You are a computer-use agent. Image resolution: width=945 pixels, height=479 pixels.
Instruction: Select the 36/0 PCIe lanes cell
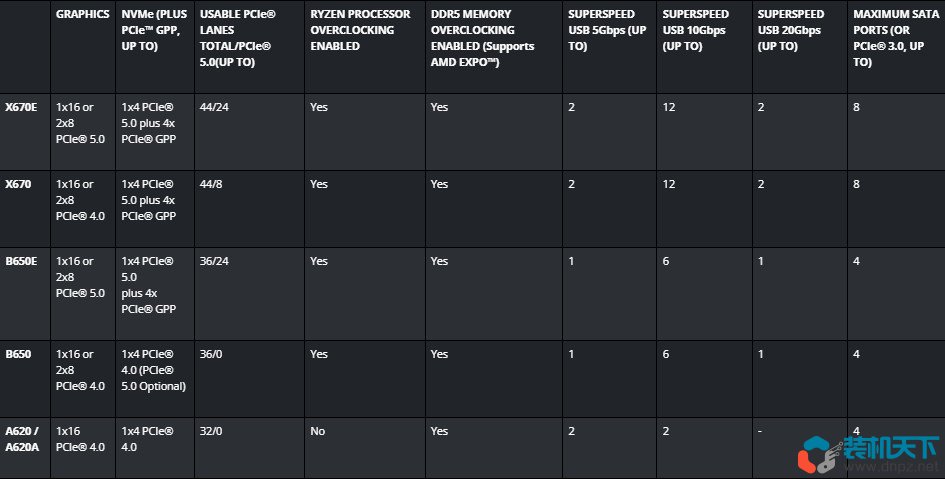[211, 354]
